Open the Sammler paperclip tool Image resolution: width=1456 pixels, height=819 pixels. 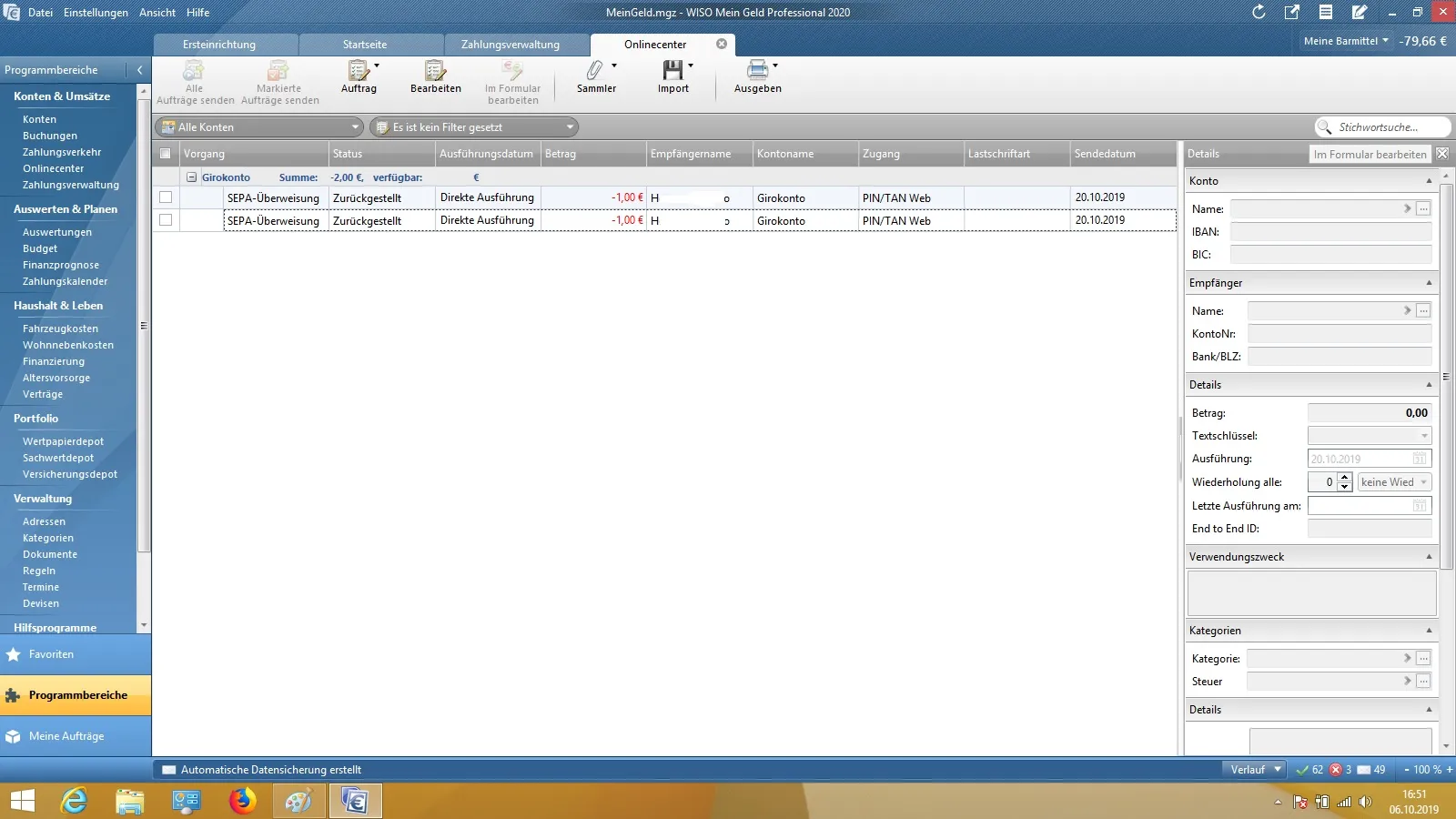click(595, 71)
